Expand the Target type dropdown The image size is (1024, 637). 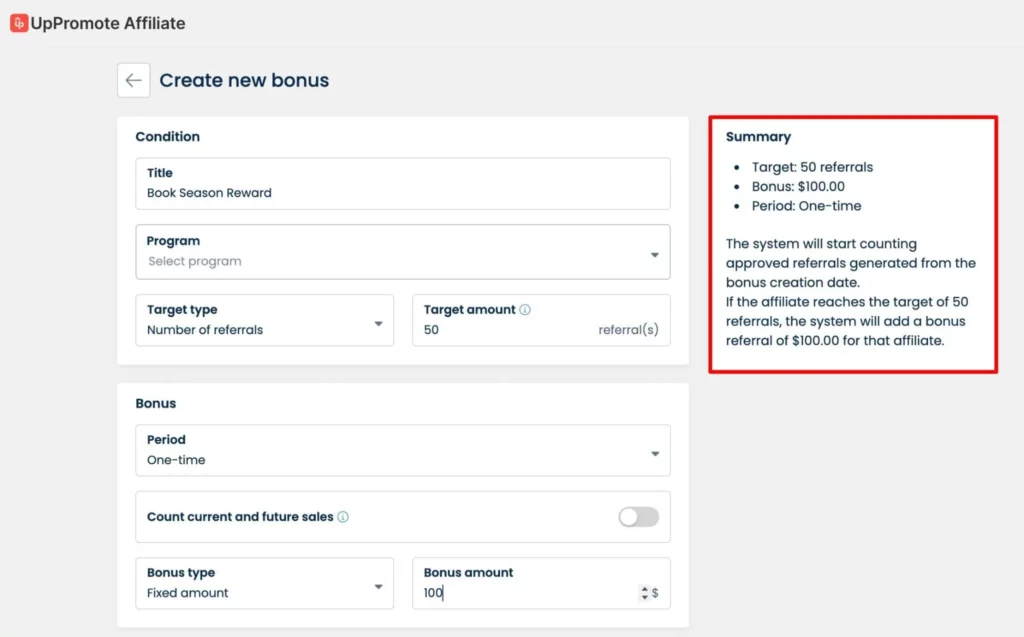tap(264, 320)
